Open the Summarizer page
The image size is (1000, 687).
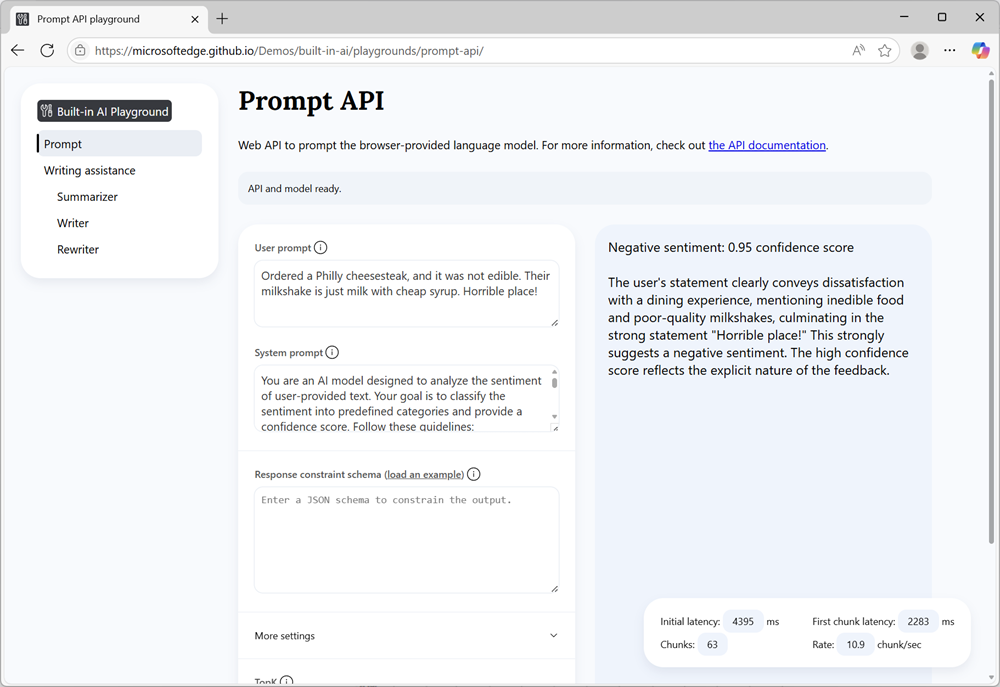[87, 196]
